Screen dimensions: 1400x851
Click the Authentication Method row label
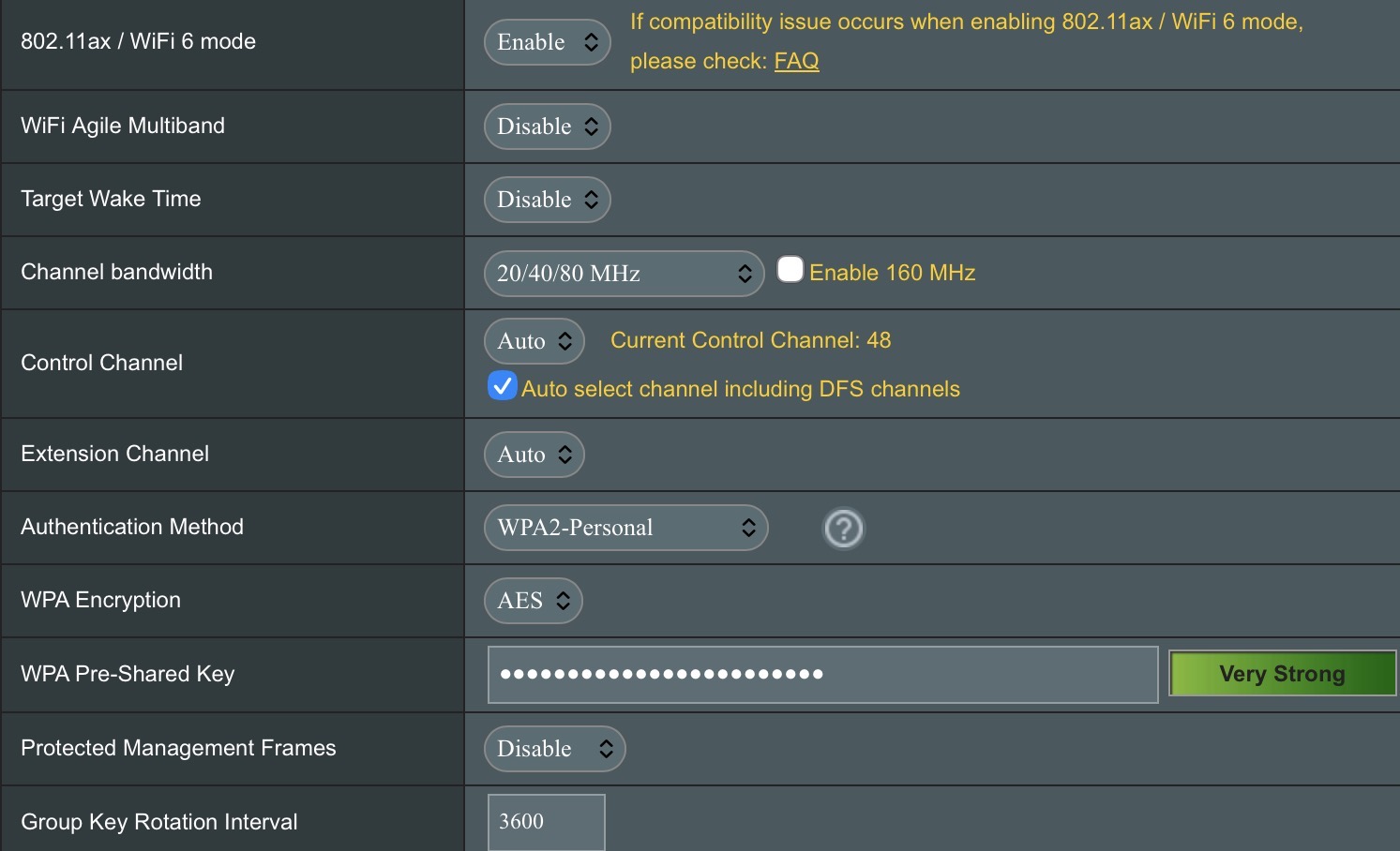point(132,527)
